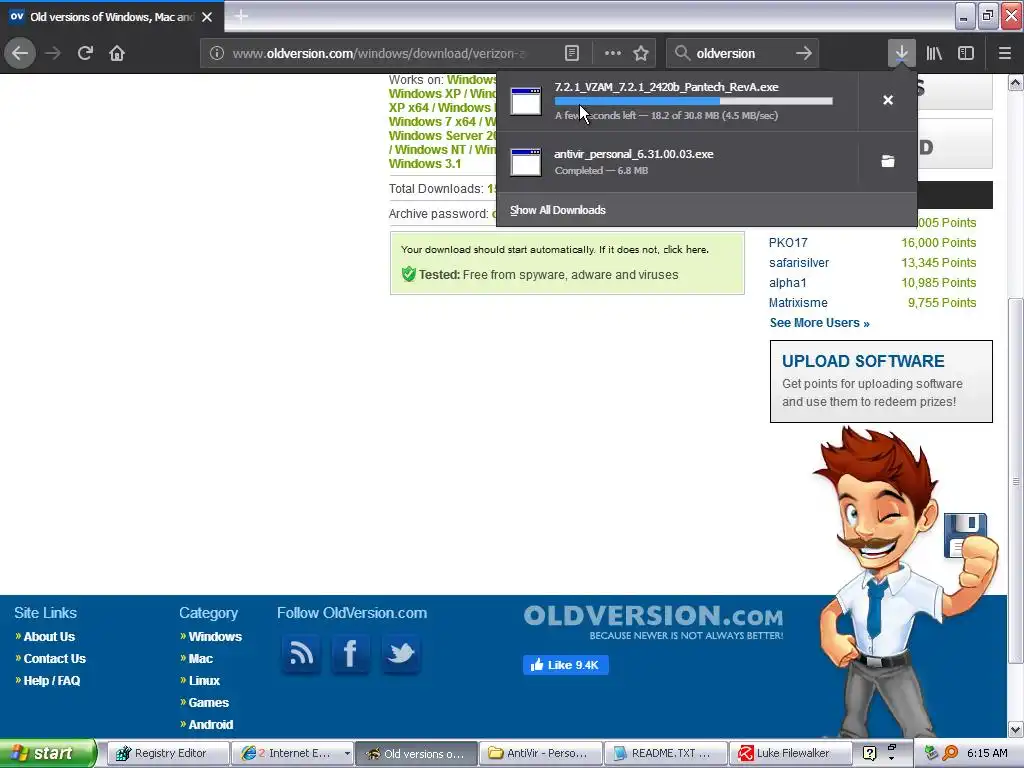Open the browser home page

[117, 53]
